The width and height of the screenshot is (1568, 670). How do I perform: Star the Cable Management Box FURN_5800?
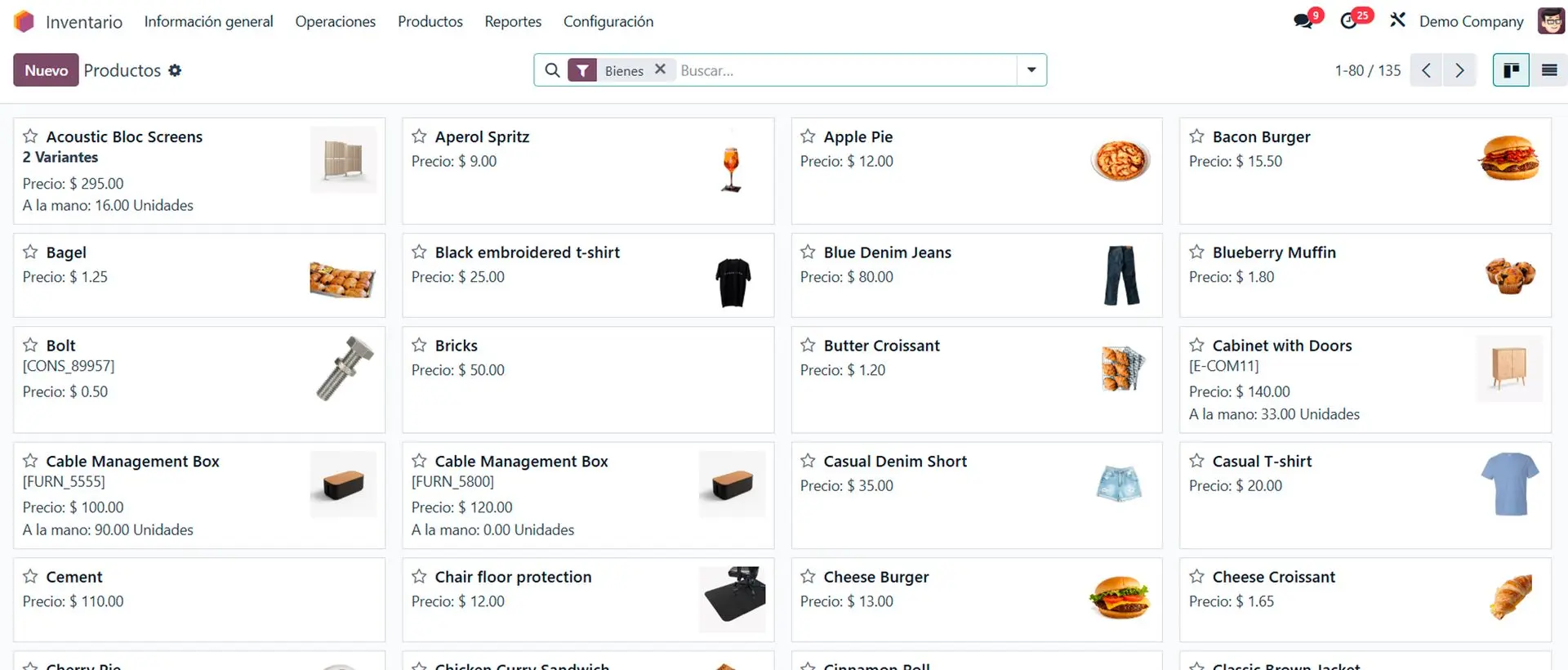click(x=419, y=461)
